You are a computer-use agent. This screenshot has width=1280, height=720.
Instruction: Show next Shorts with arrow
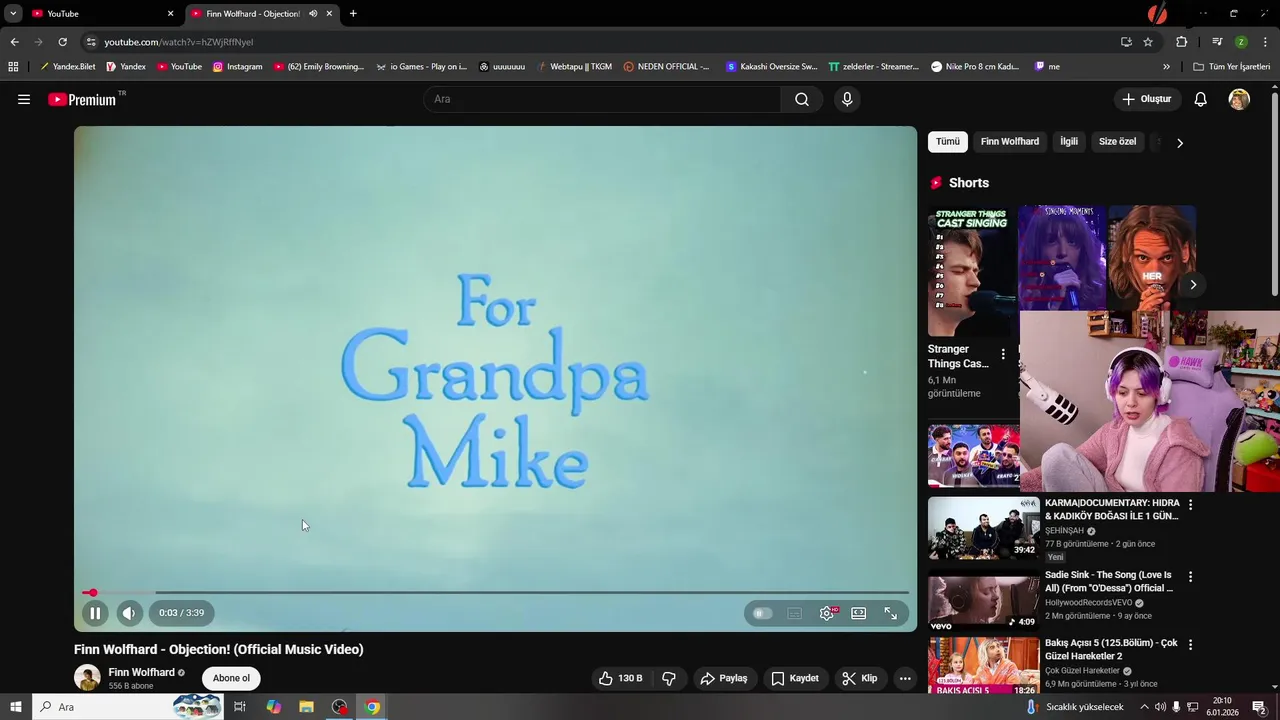click(x=1193, y=285)
